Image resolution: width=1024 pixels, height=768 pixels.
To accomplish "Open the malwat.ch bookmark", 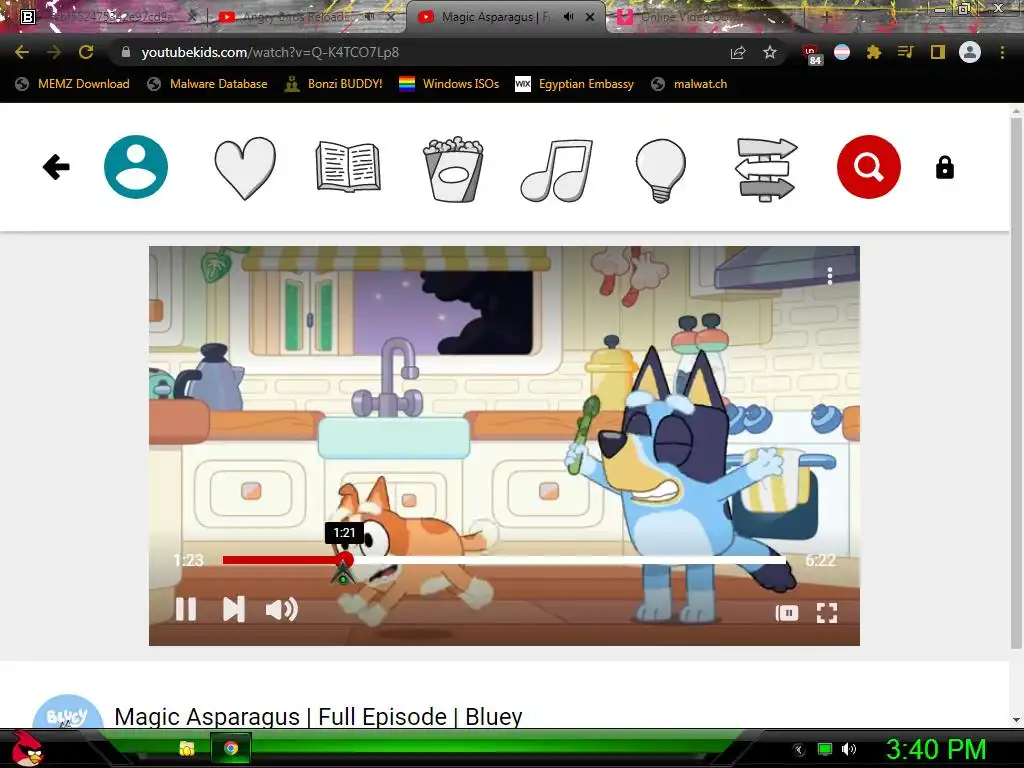I will [x=689, y=84].
